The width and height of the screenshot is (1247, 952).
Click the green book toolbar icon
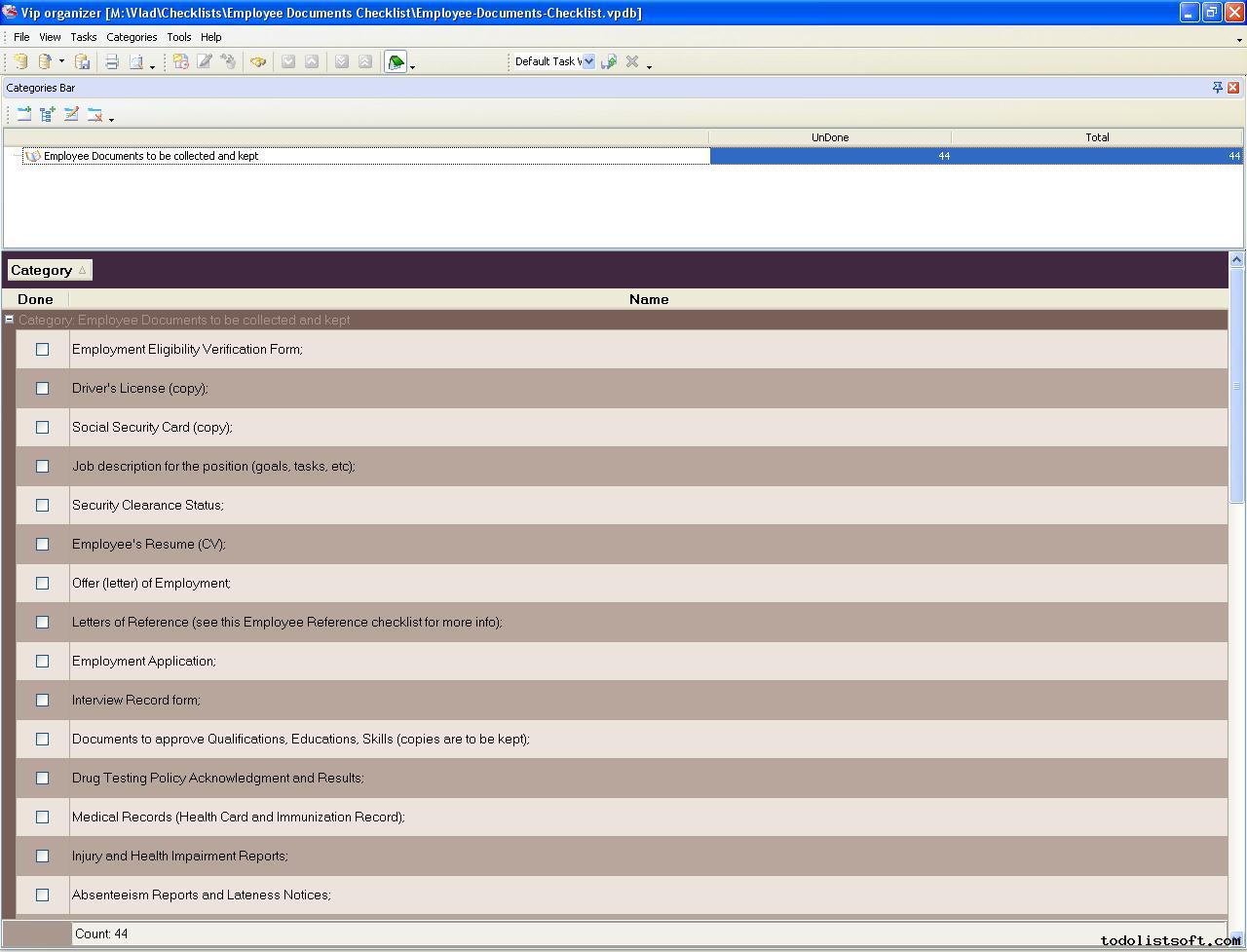tap(396, 61)
